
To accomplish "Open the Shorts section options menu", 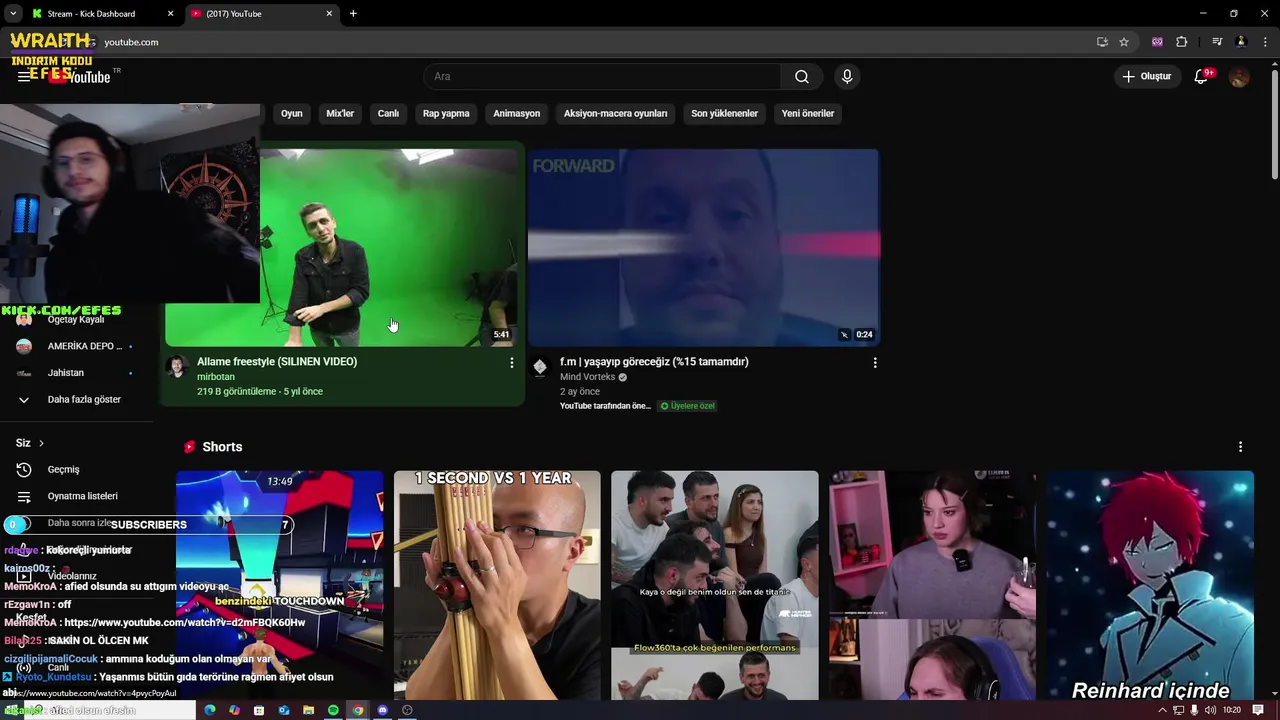I will click(x=1240, y=447).
